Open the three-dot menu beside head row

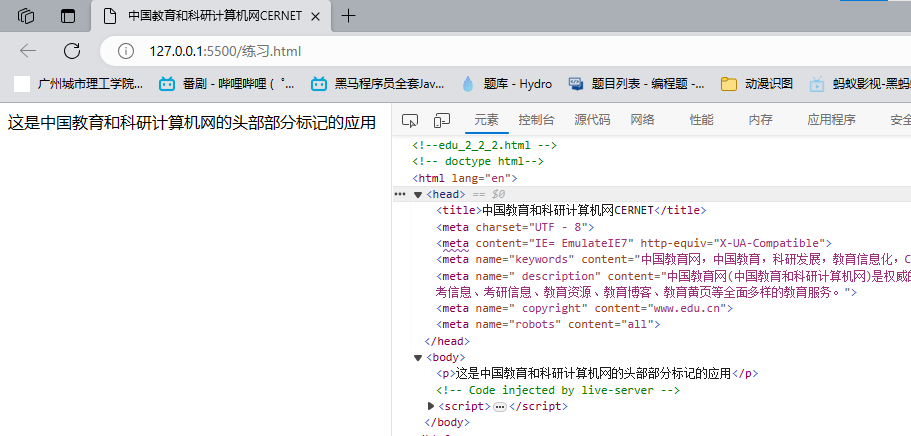click(400, 194)
